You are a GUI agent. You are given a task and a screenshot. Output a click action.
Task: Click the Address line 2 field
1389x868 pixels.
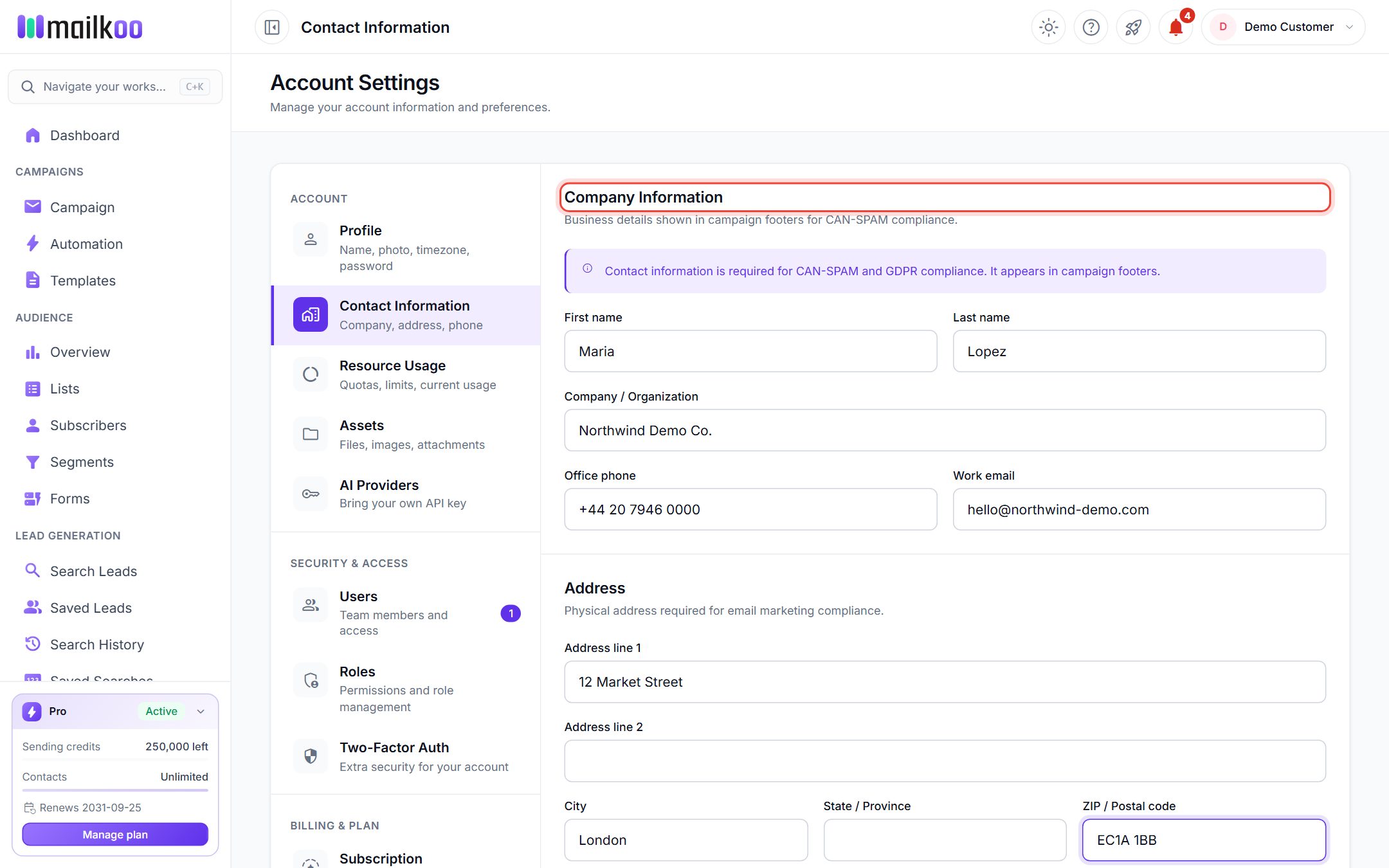(945, 761)
